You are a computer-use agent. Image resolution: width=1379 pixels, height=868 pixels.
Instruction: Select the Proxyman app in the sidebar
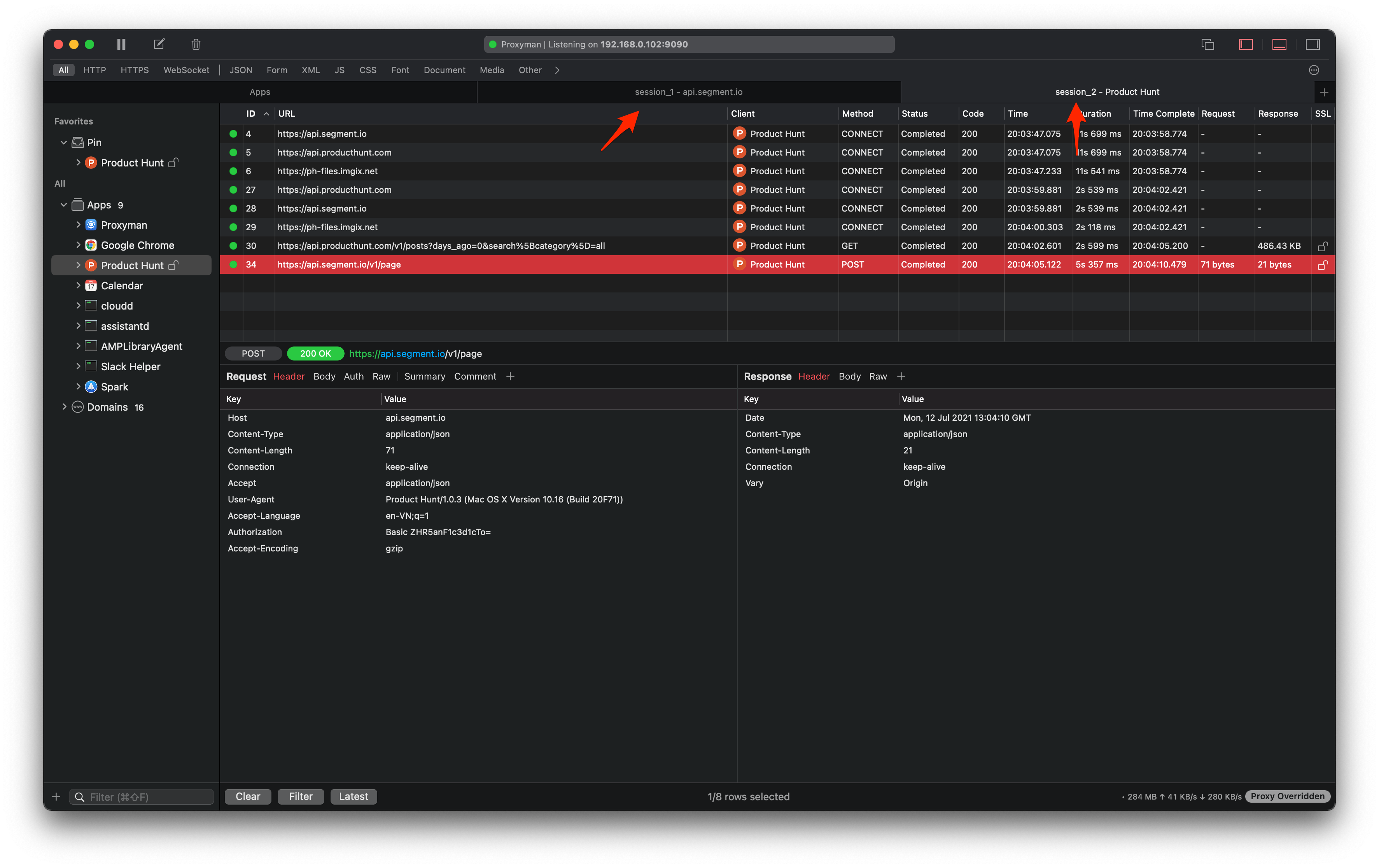click(124, 224)
